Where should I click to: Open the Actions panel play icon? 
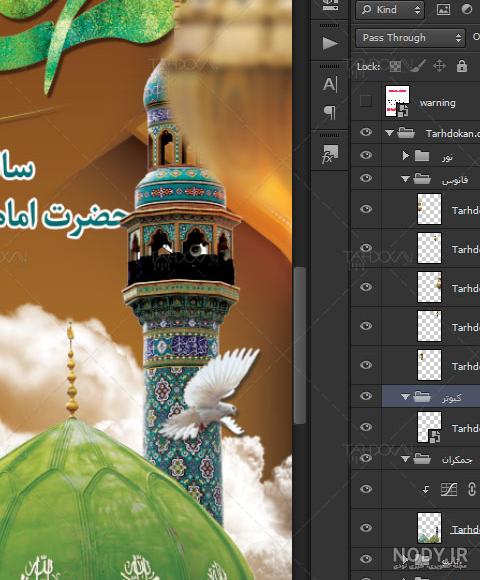pyautogui.click(x=329, y=43)
